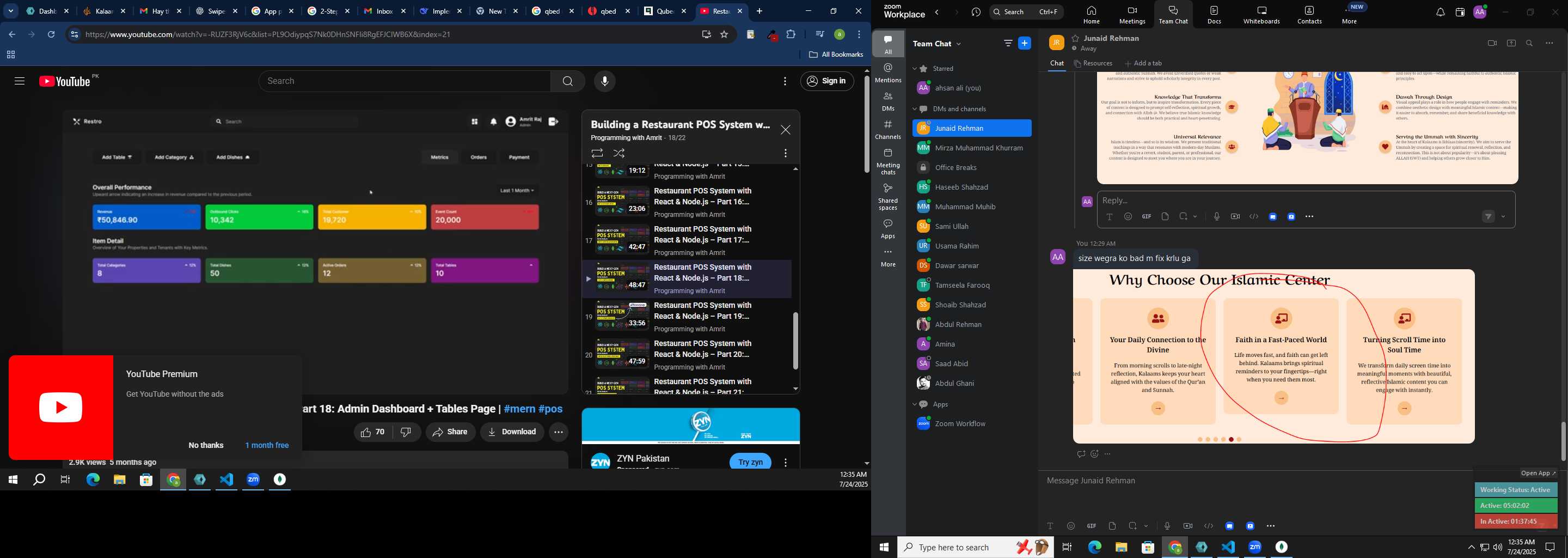1568x558 pixels.
Task: Reply in thread to Islamic Center message
Action: 1080,454
